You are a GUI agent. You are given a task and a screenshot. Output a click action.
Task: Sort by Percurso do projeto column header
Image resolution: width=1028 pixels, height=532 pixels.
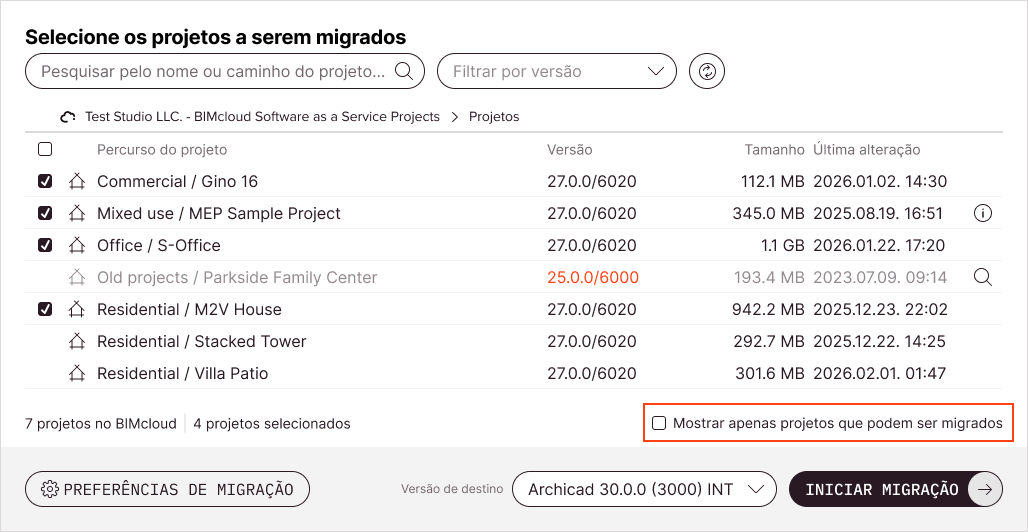click(x=162, y=150)
